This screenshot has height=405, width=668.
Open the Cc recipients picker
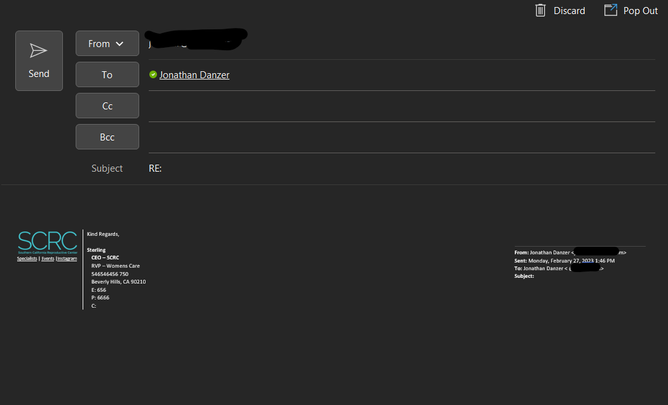pos(107,106)
